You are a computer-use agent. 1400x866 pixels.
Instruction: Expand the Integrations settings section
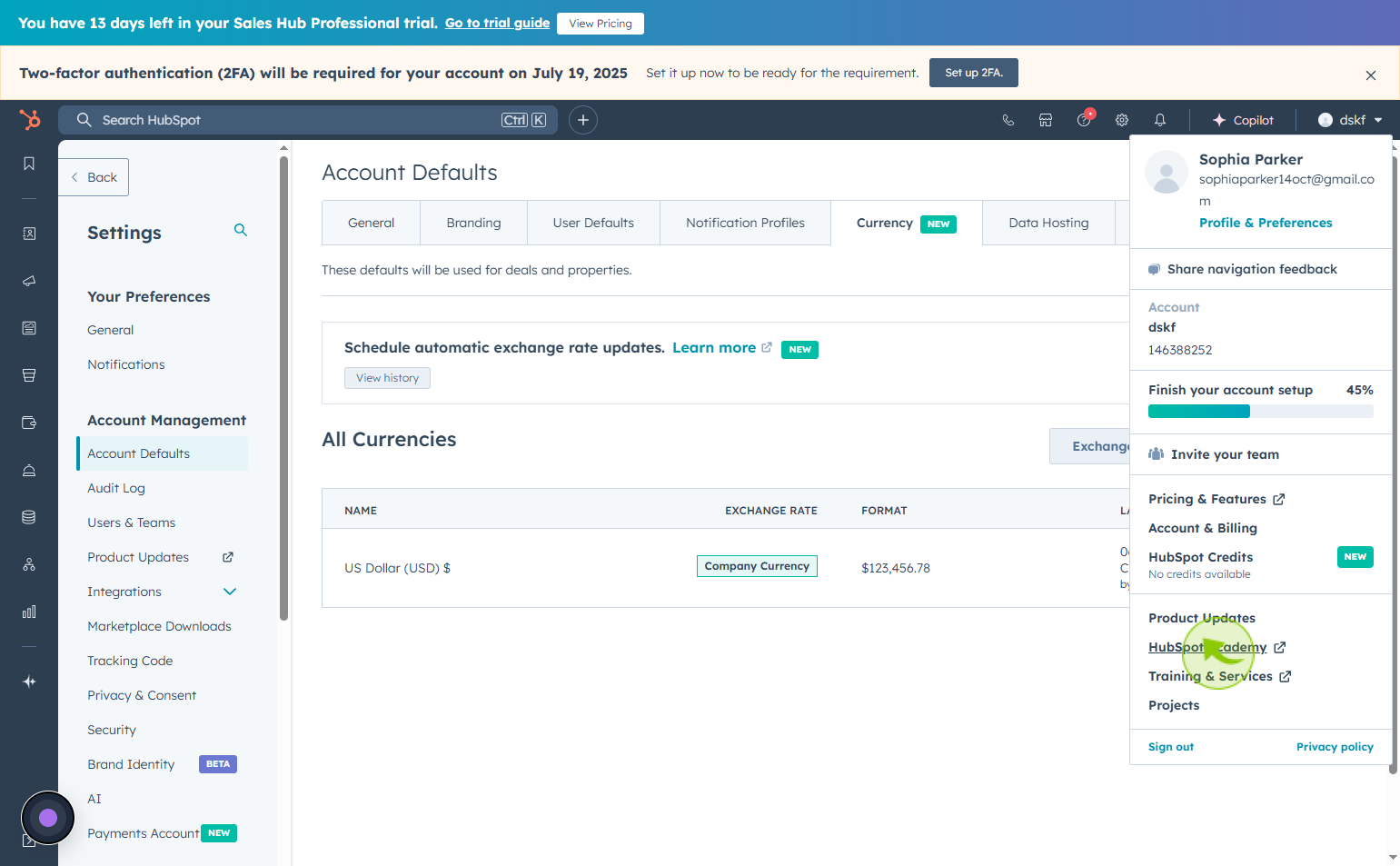[x=230, y=592]
